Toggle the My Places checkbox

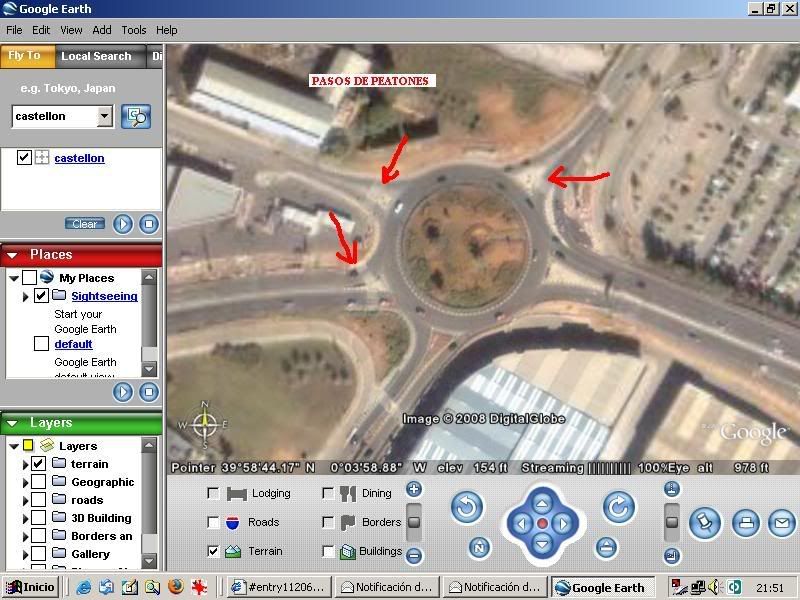(x=30, y=278)
